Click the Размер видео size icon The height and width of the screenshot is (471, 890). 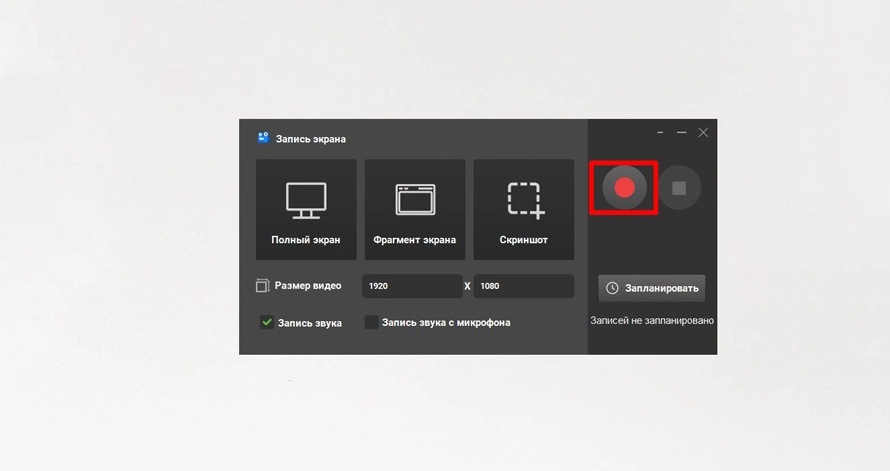[262, 285]
